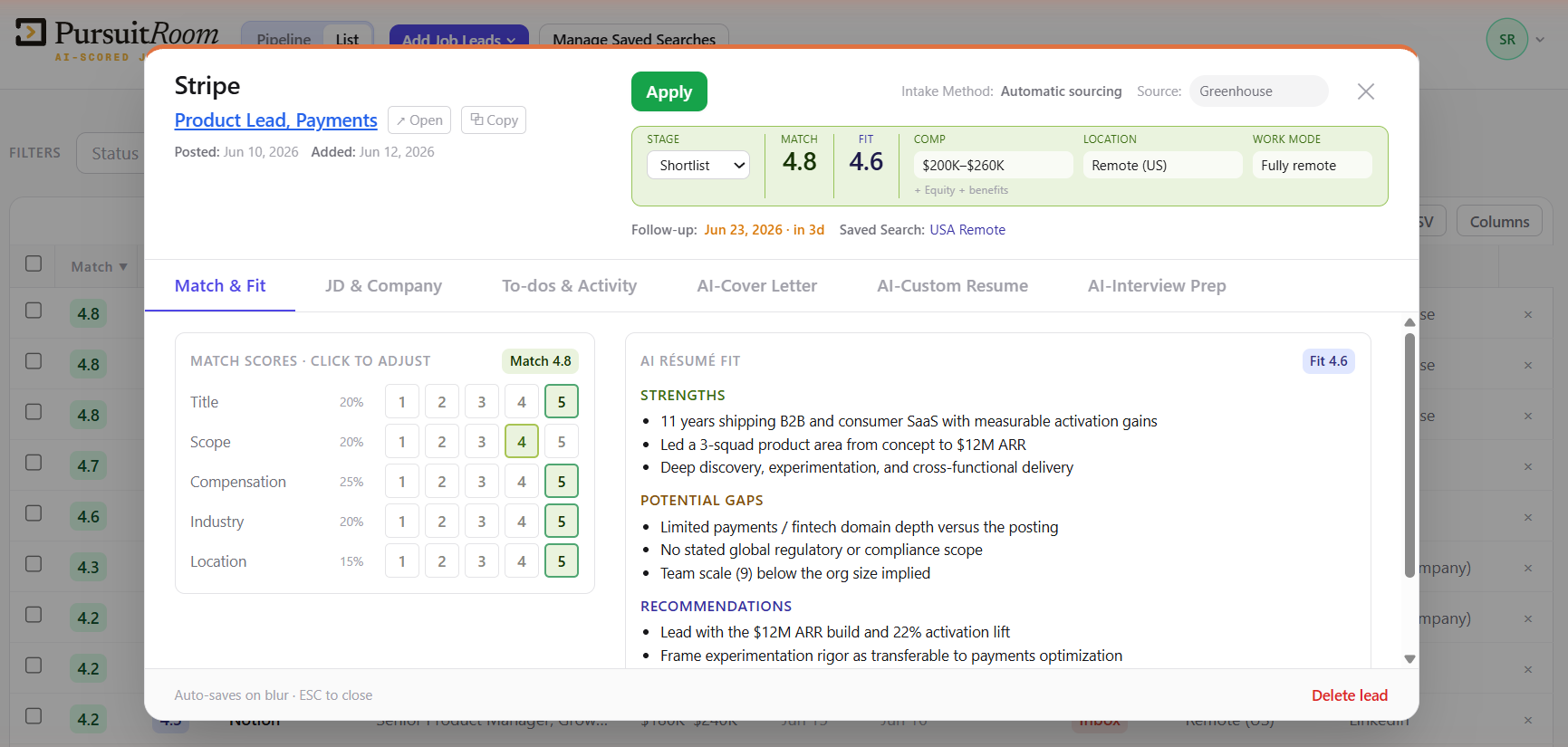Edit the Location field Remote (US)
The height and width of the screenshot is (747, 1568).
click(x=1162, y=165)
